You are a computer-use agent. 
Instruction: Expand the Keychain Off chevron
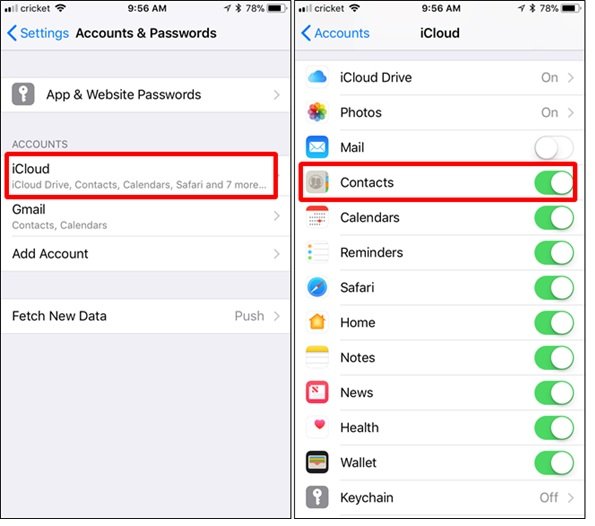click(571, 498)
